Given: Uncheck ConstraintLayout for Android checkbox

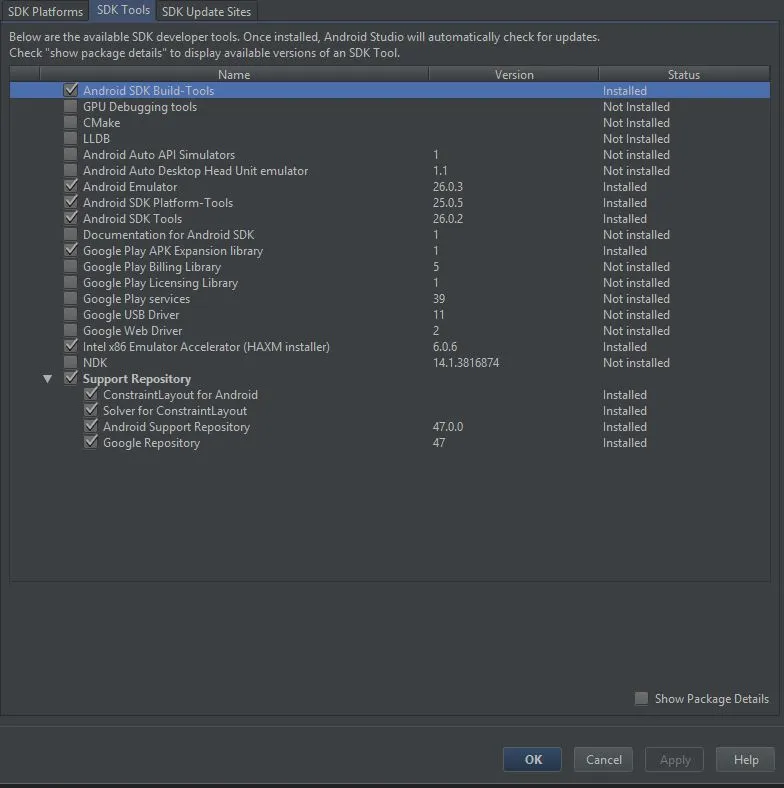Looking at the screenshot, I should (x=91, y=394).
